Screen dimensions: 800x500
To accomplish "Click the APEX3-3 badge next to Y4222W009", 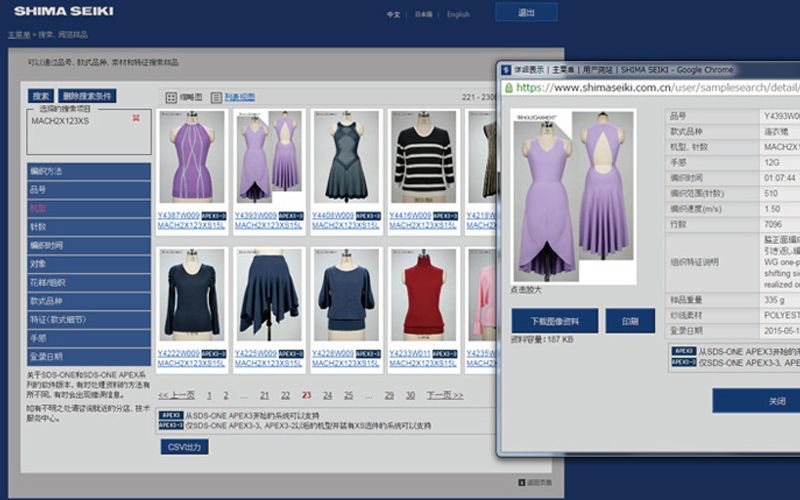I will pos(214,354).
